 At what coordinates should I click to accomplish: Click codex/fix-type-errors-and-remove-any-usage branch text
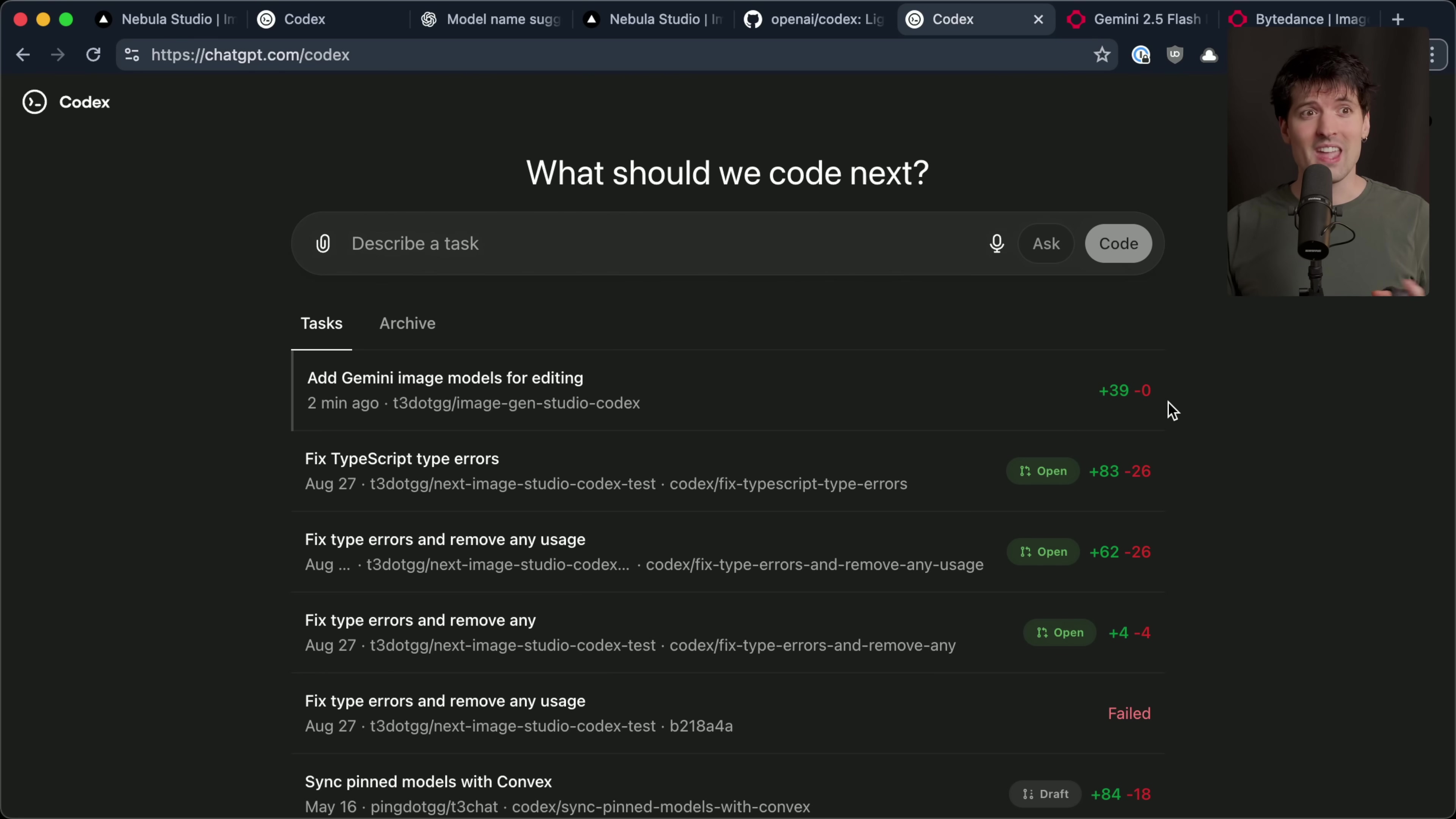[x=814, y=565]
